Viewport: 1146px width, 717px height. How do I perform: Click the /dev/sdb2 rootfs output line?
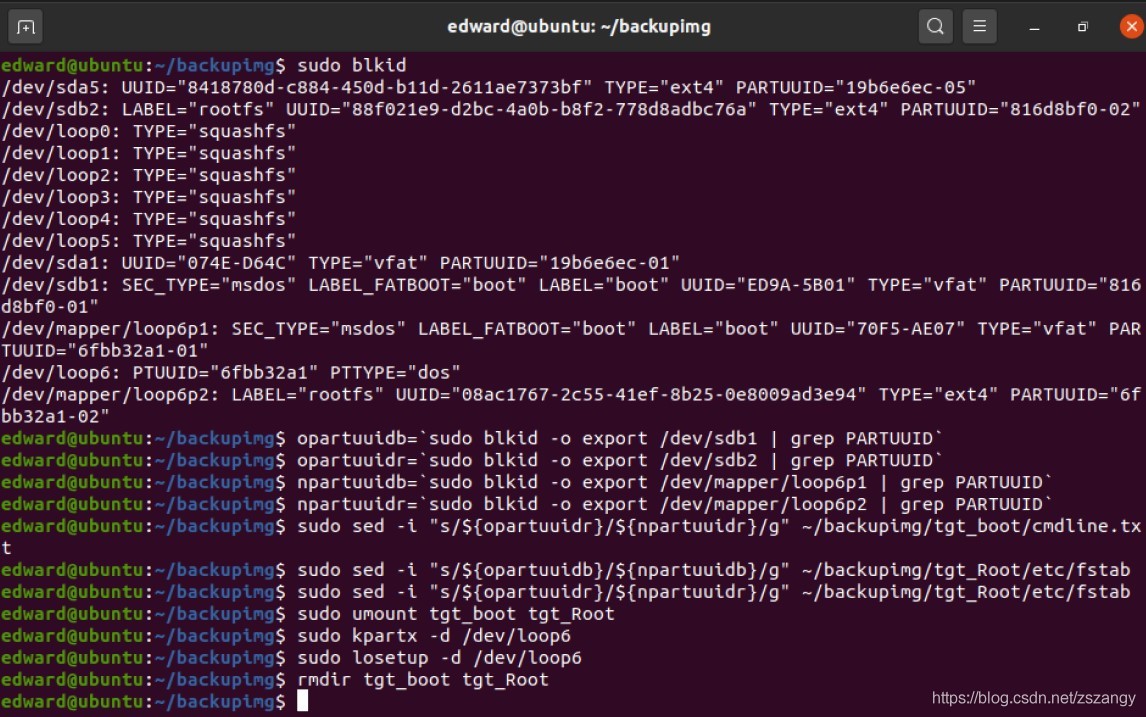pos(571,110)
